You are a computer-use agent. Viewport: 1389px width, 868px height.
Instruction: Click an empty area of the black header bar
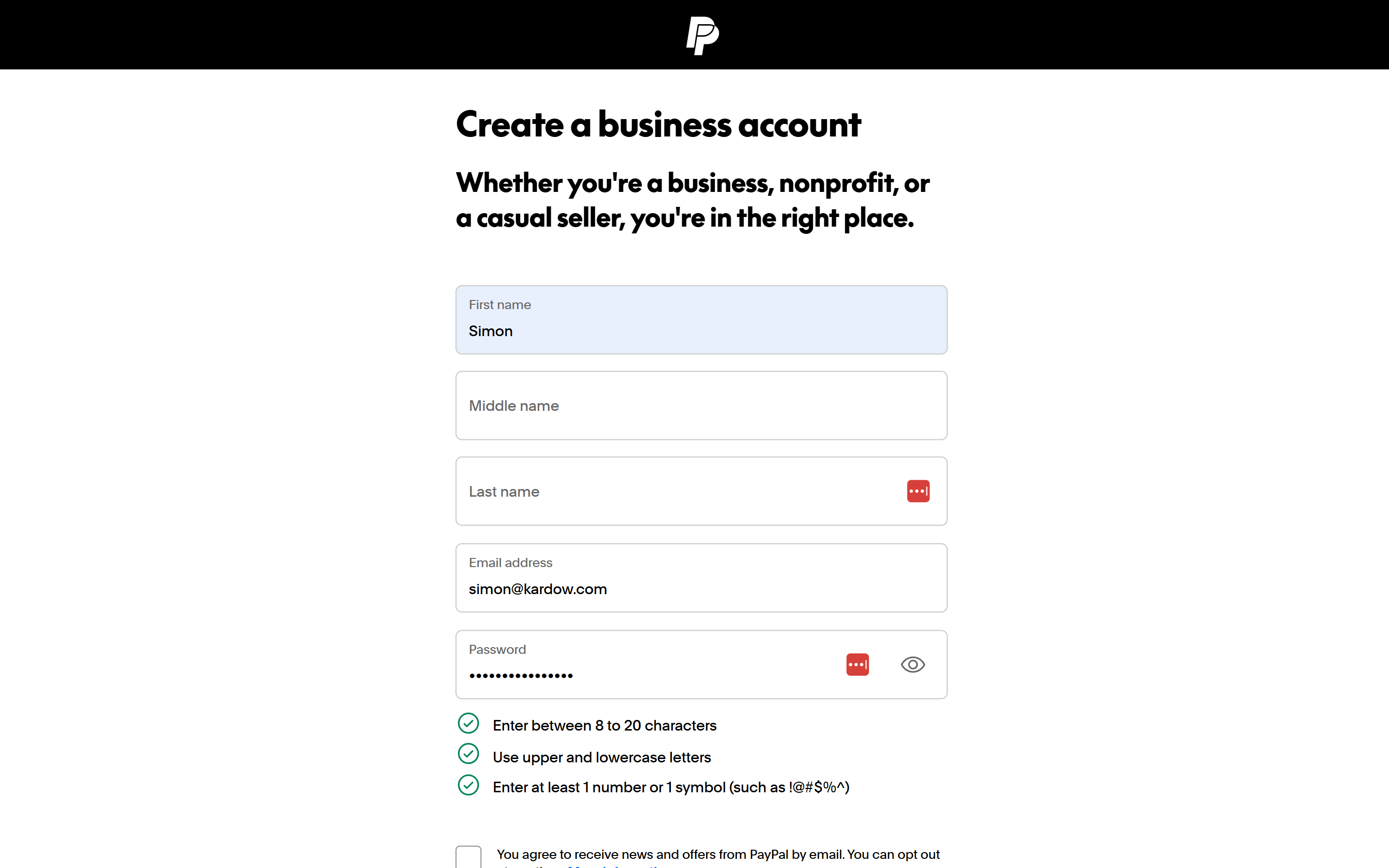coord(287,34)
